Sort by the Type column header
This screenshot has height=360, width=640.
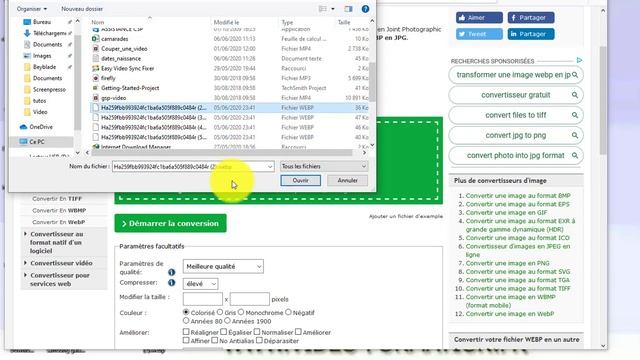[x=287, y=22]
